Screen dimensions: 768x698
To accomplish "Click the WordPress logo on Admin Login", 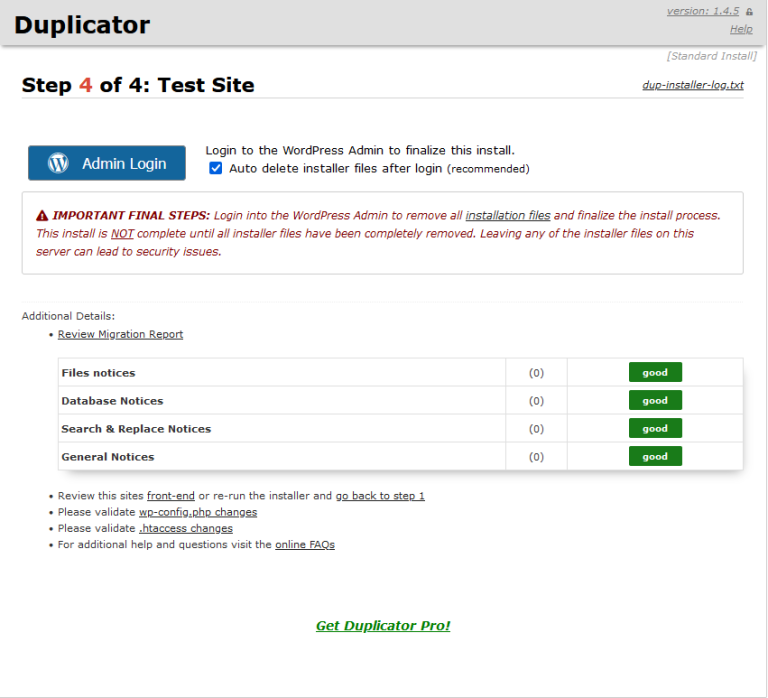I will point(58,163).
